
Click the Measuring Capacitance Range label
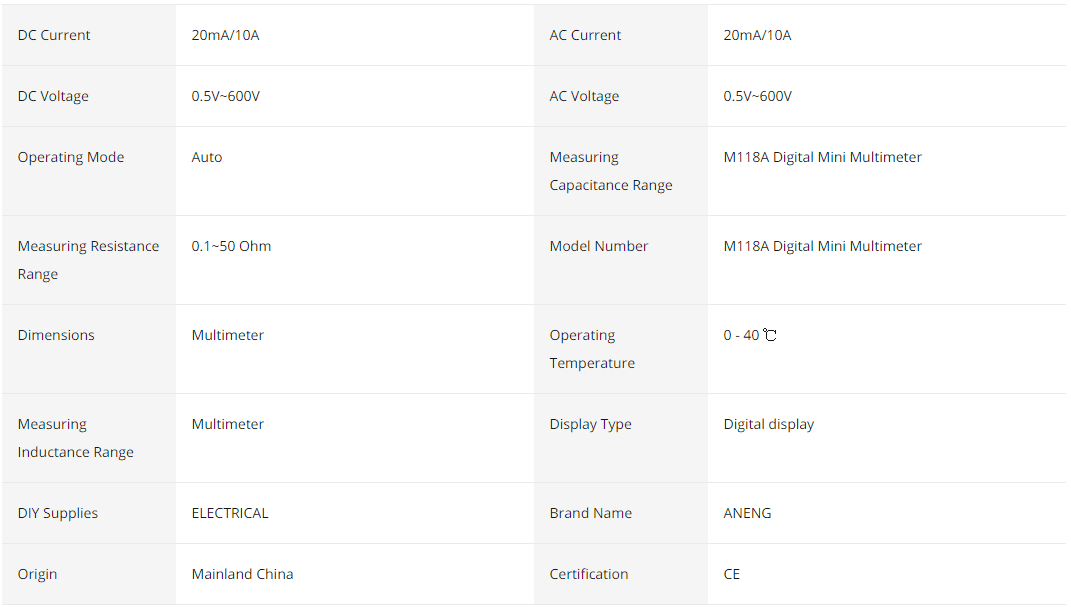pyautogui.click(x=611, y=171)
